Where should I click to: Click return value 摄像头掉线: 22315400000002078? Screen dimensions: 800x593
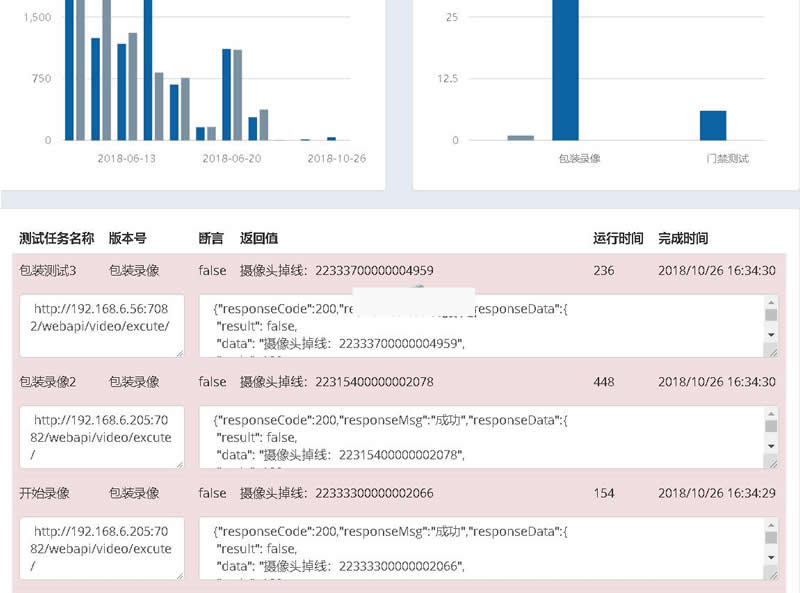(337, 382)
